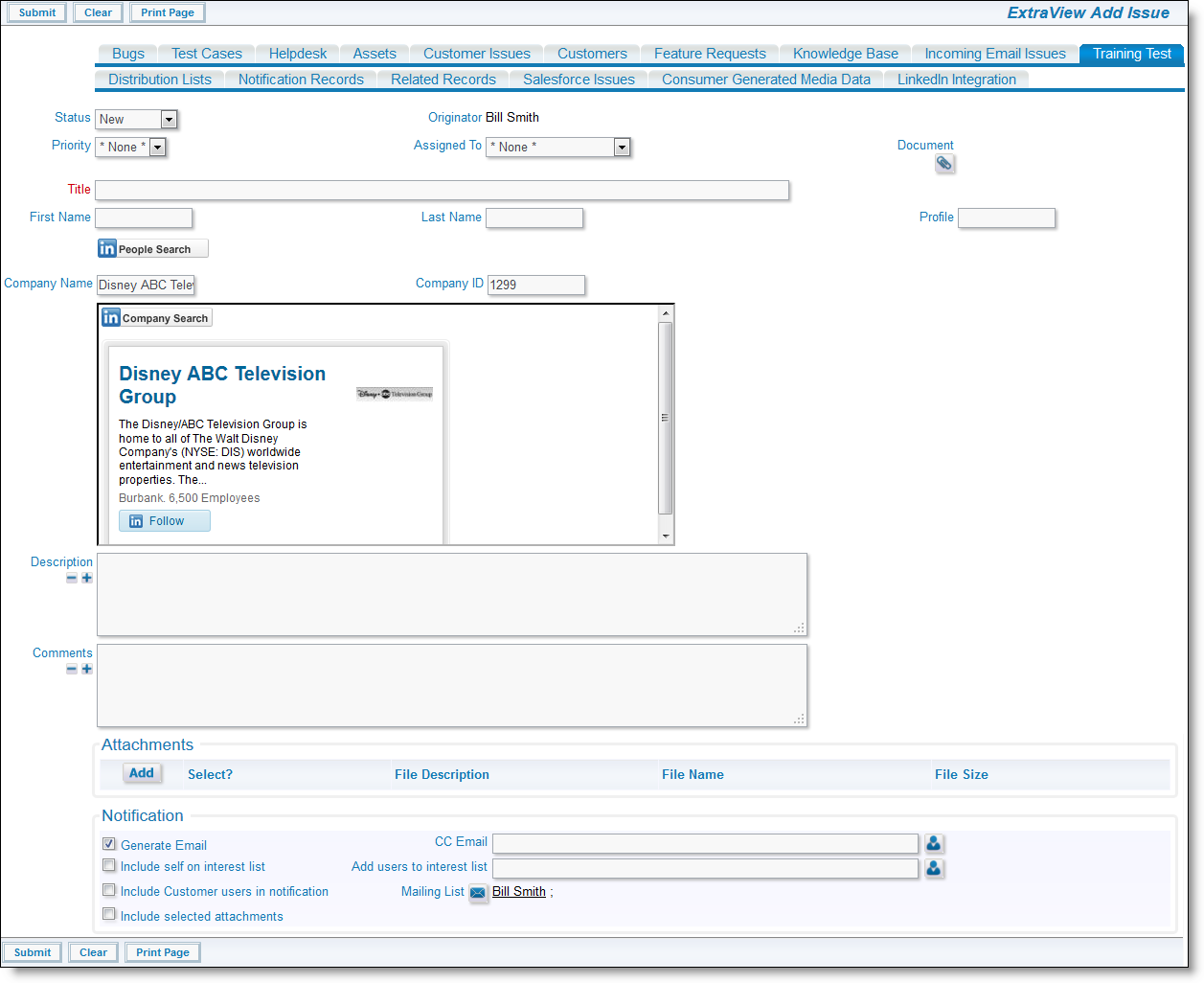This screenshot has width=1204, height=983.
Task: Focus the Add users to interest list field
Action: [705, 868]
